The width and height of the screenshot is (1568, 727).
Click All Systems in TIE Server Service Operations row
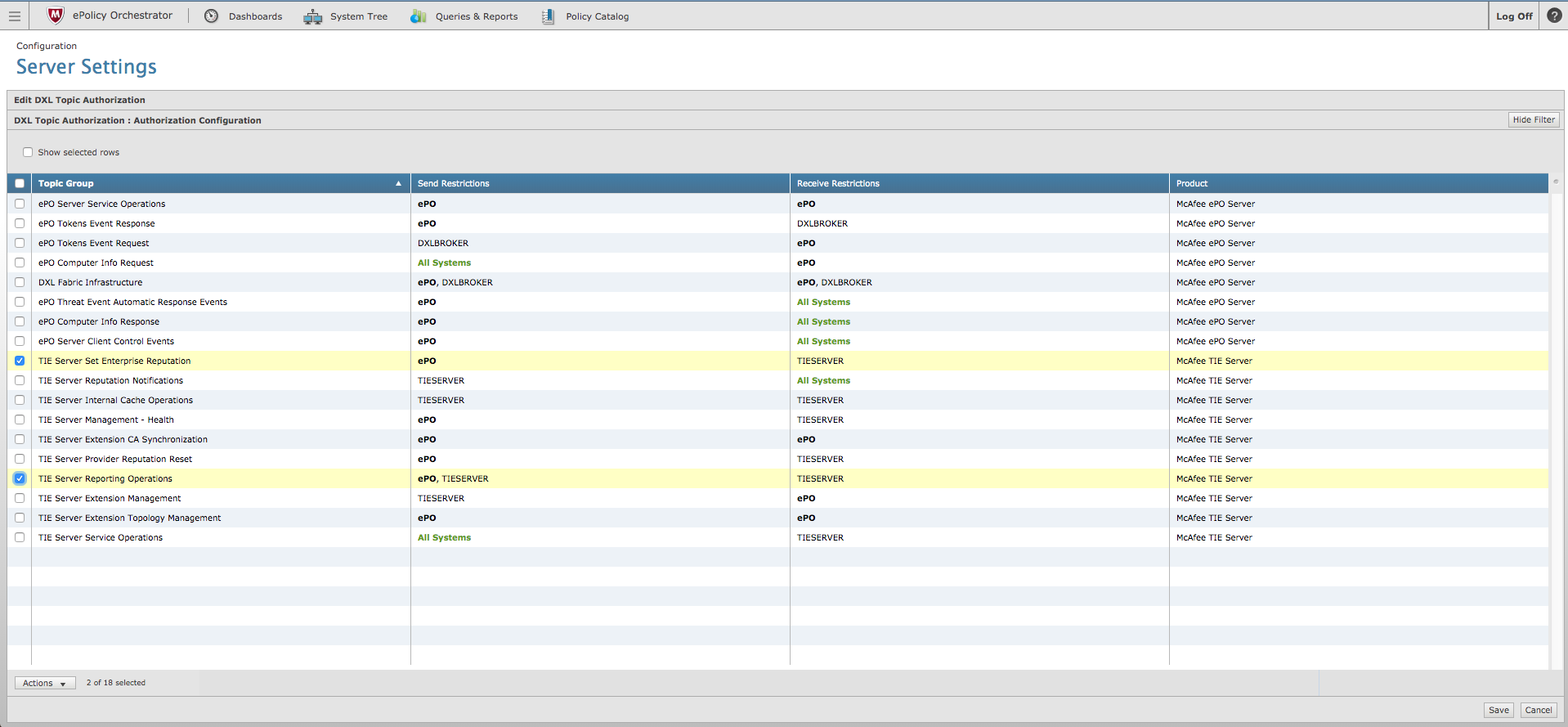tap(444, 537)
